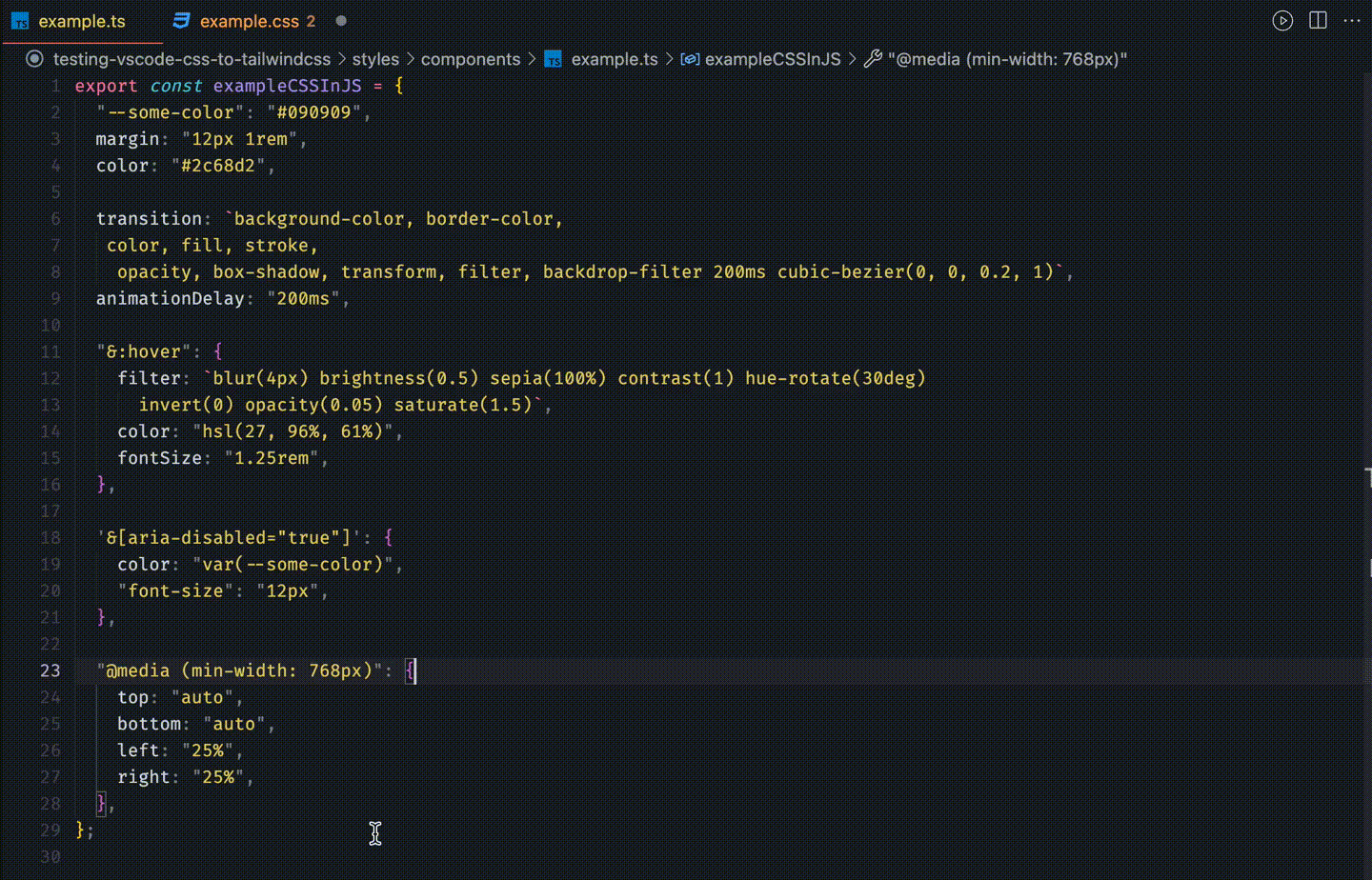Open the exampleCSSInJS breadcrumb symbol
Screen dimensions: 1372x880
pyautogui.click(x=773, y=59)
